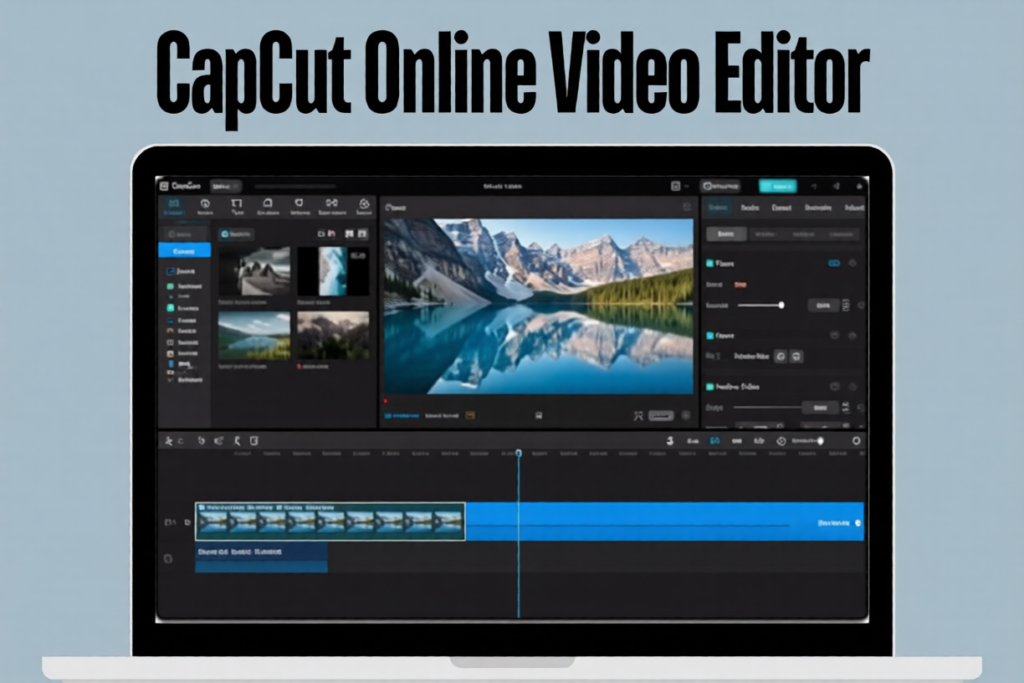
Task: Toggle the third teal checkbox in the properties panel
Action: coord(711,387)
